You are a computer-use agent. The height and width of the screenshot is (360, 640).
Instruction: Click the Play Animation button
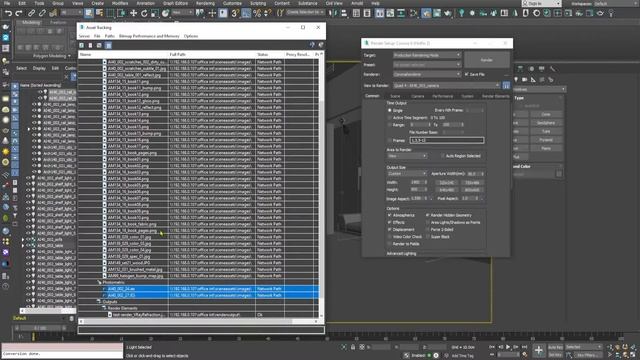(x=508, y=347)
